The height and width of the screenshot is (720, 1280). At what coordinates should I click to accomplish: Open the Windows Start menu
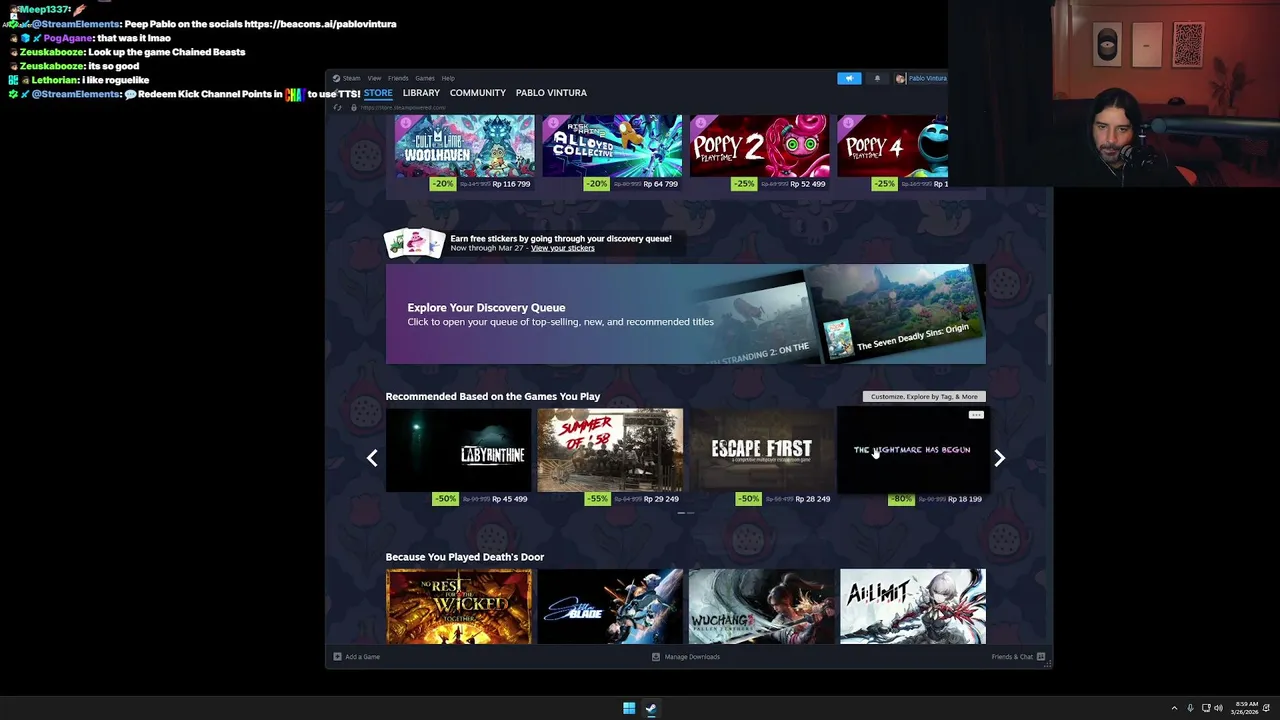629,708
